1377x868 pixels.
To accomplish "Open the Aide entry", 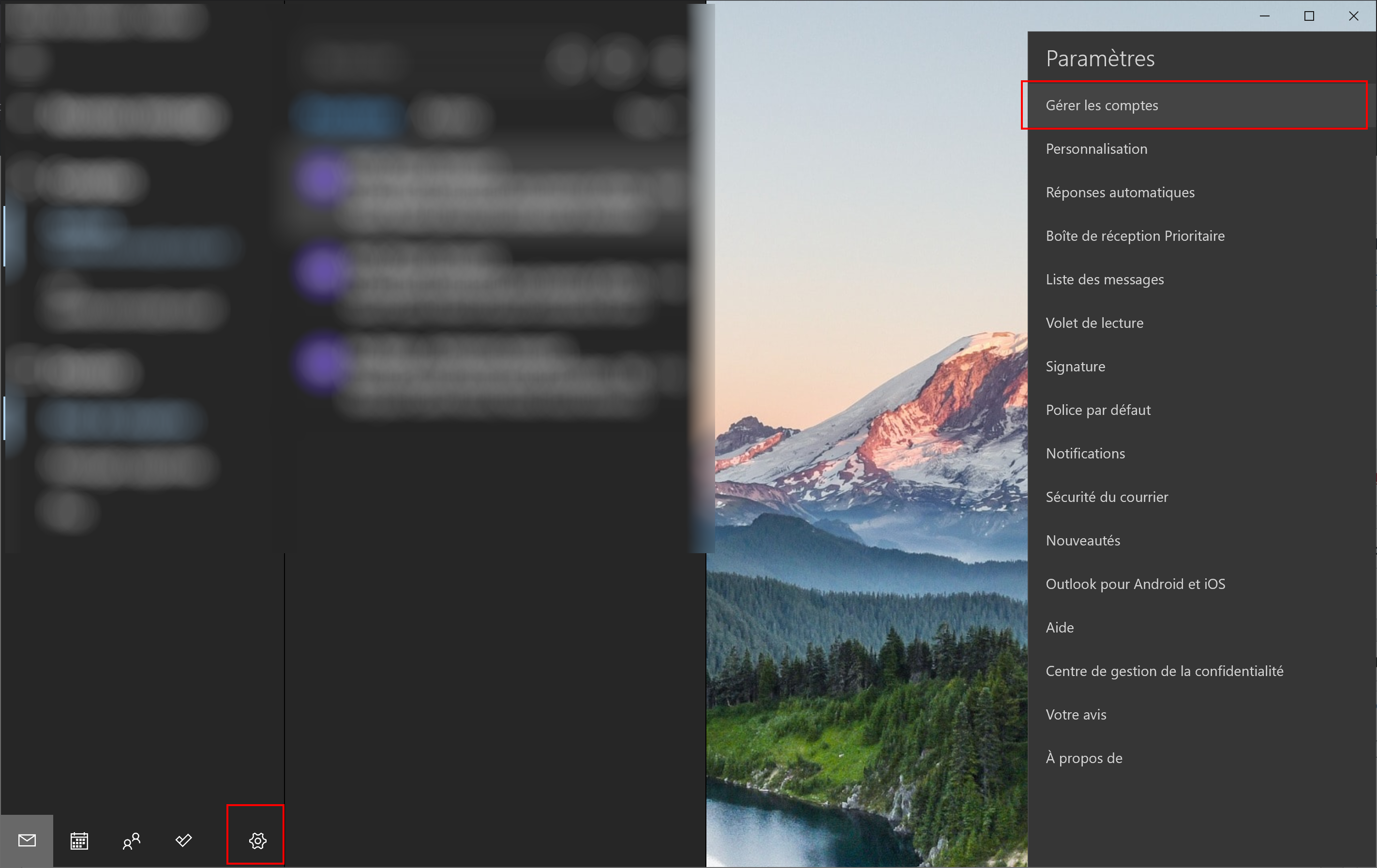I will pos(1059,628).
